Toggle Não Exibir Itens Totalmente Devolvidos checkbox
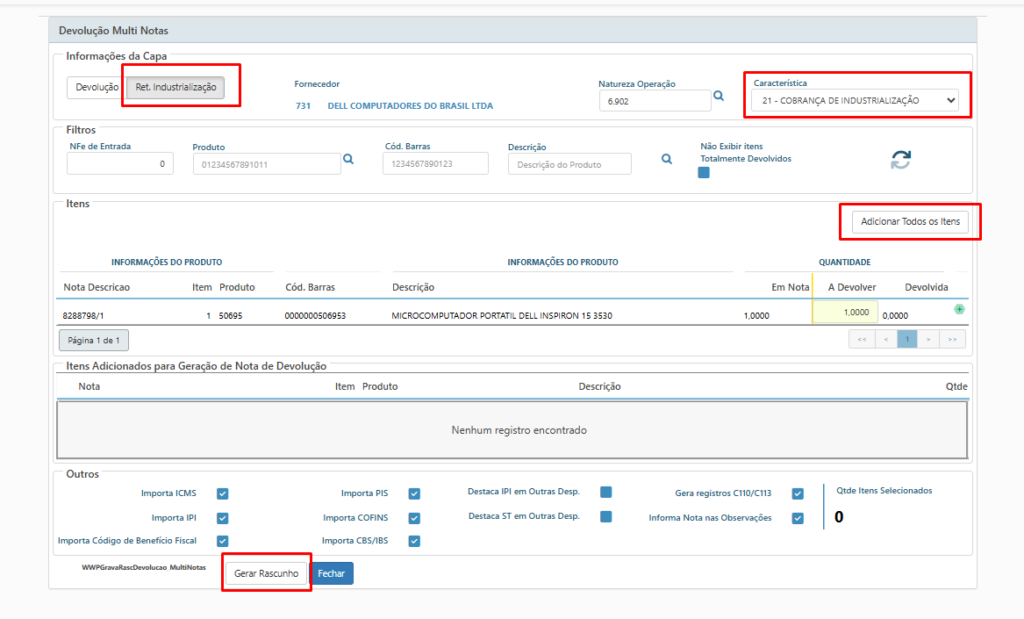1024x619 pixels. pos(704,173)
